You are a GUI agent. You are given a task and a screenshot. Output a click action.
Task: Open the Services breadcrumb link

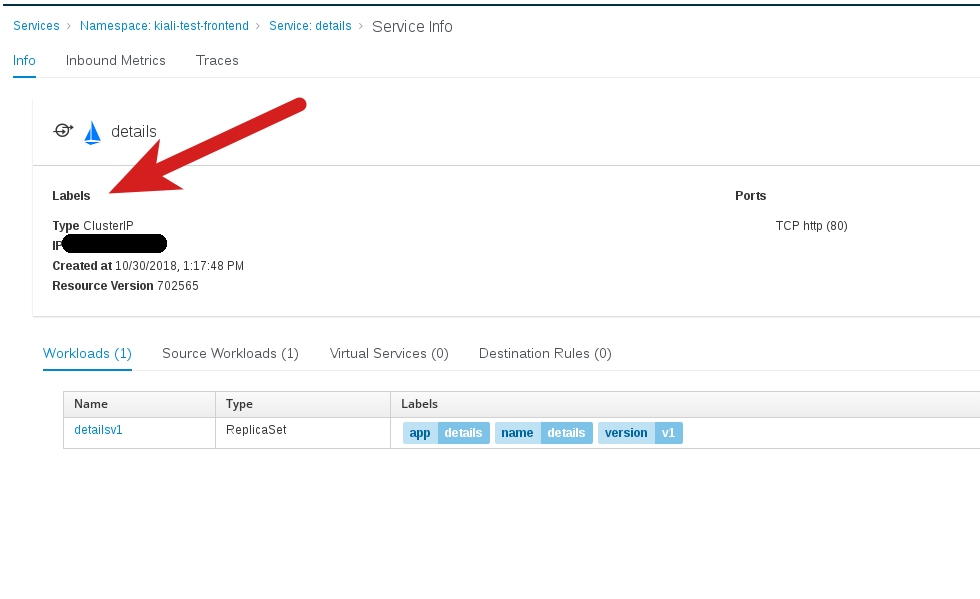(x=36, y=26)
